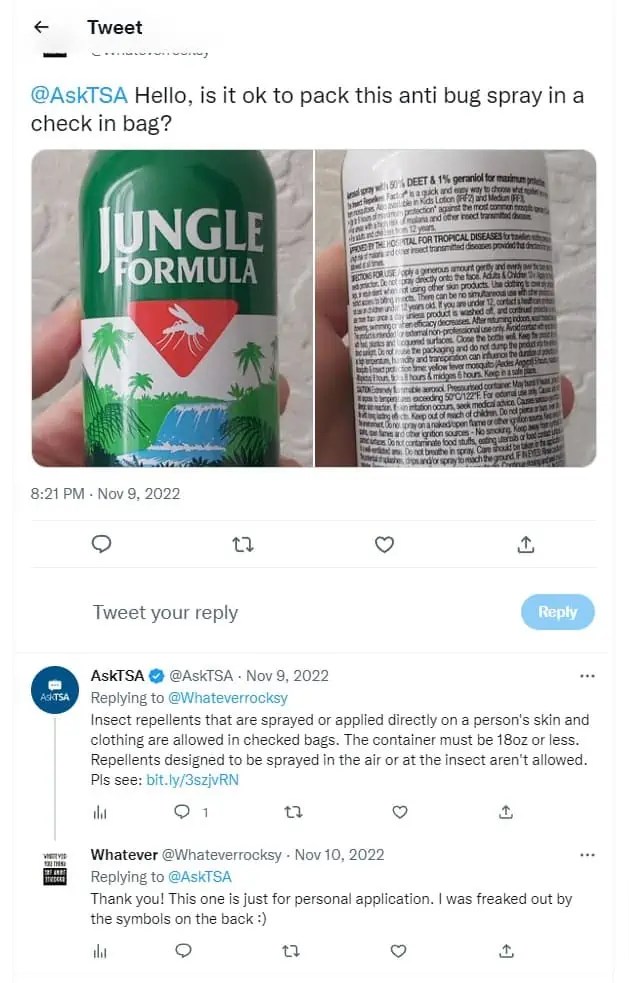Image resolution: width=629 pixels, height=983 pixels.
Task: Open AskTSA profile avatar
Action: coord(55,690)
